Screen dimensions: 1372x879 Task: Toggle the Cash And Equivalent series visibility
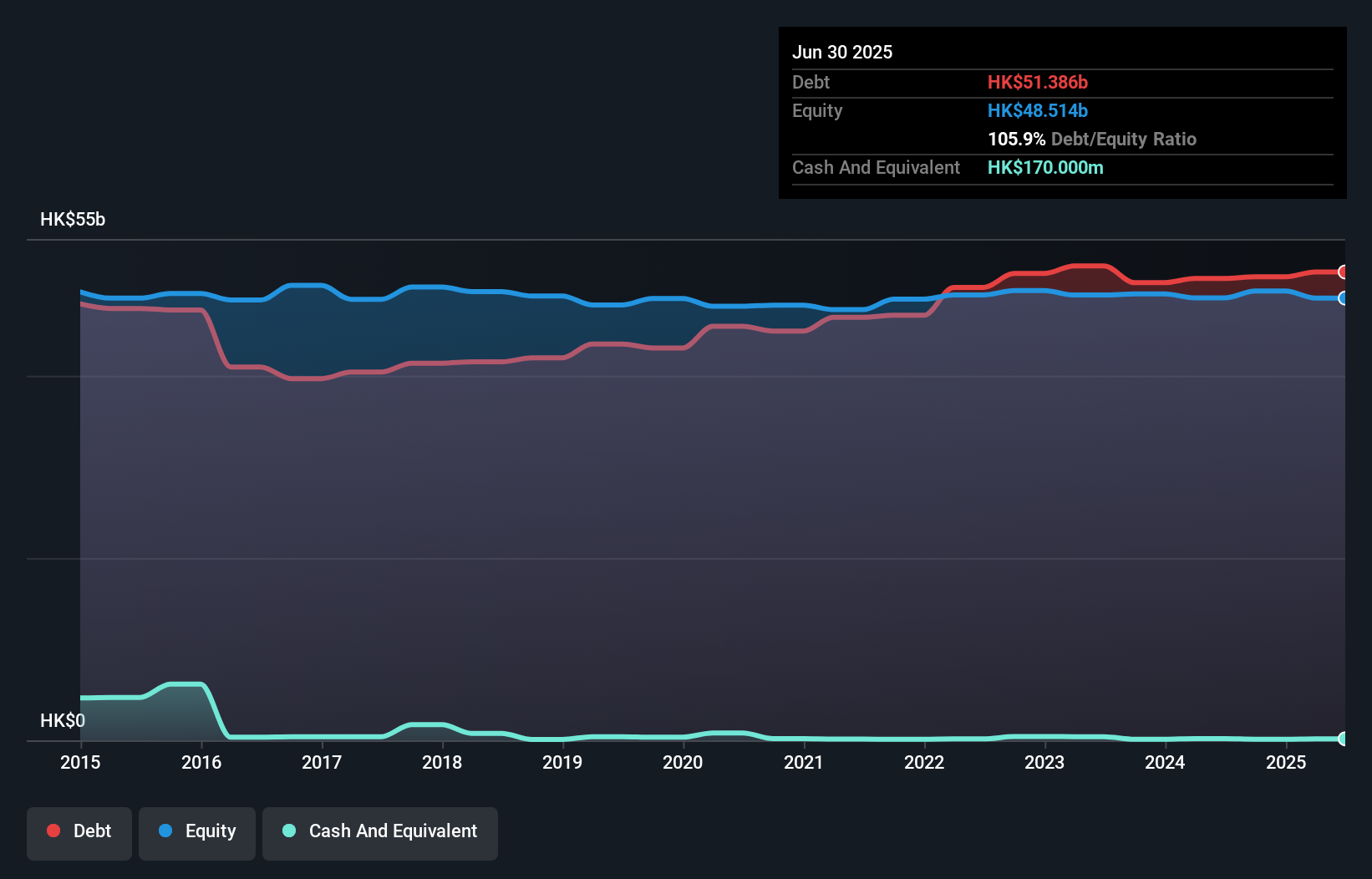380,831
